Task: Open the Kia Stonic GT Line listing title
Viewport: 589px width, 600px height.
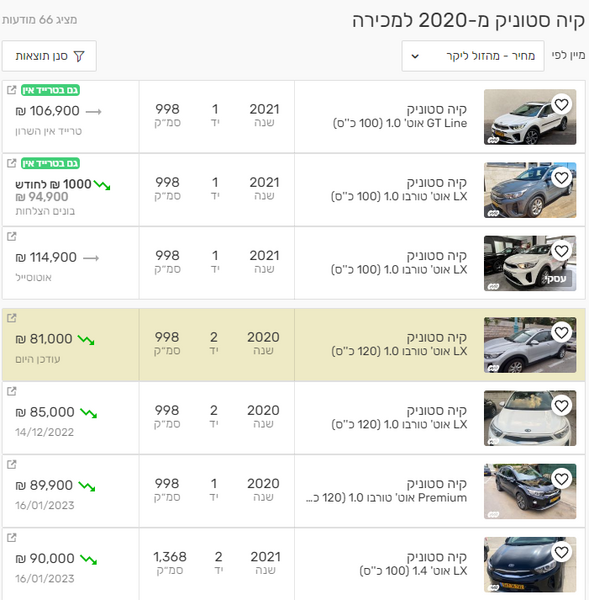Action: click(x=400, y=116)
